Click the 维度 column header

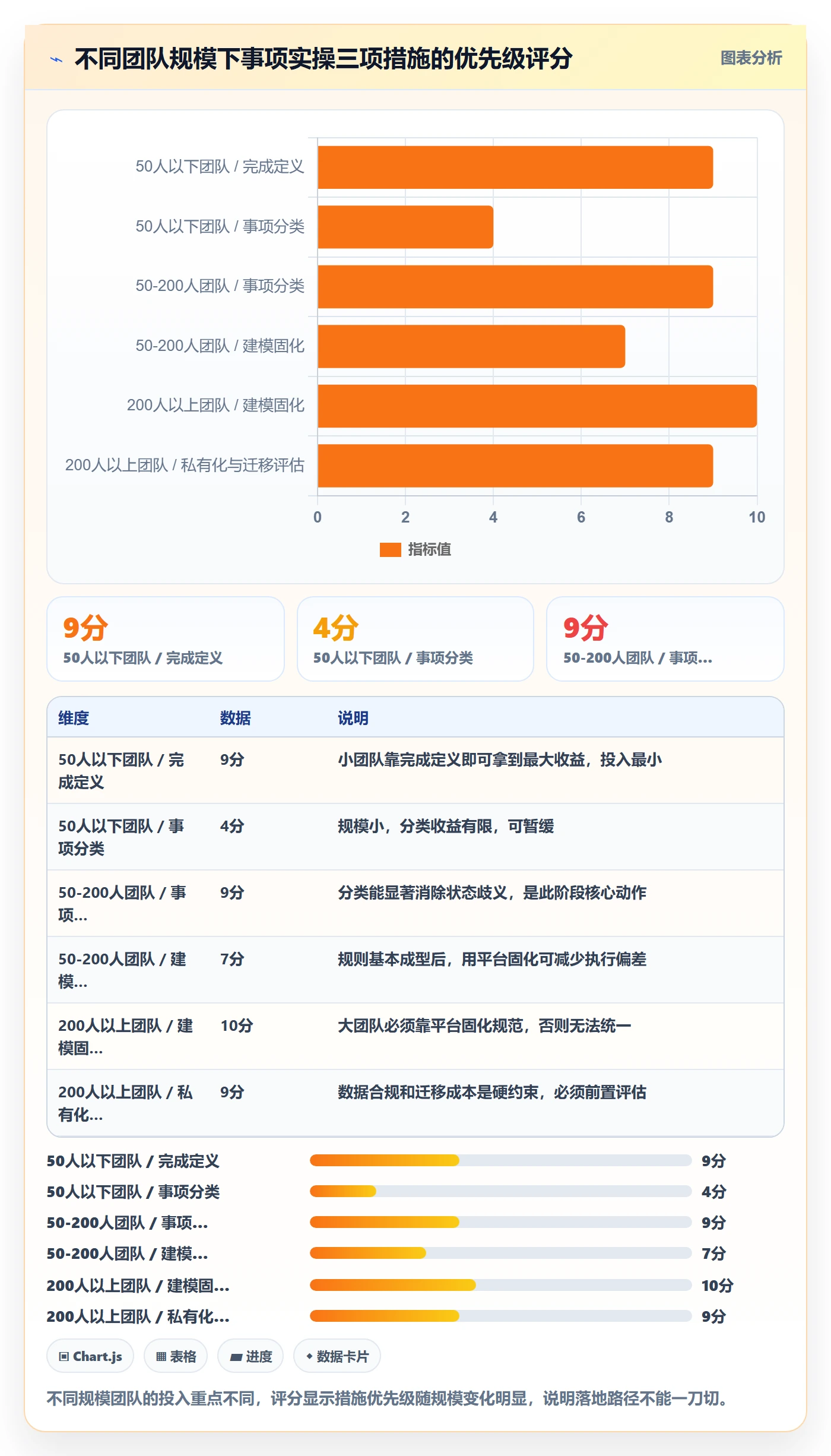tap(74, 718)
